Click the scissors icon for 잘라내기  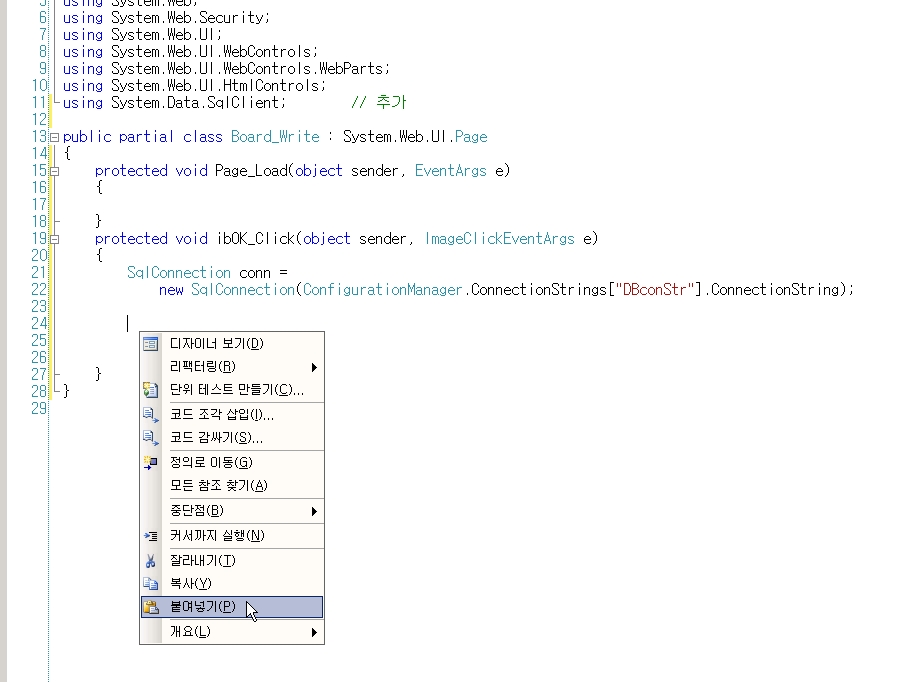[x=150, y=561]
